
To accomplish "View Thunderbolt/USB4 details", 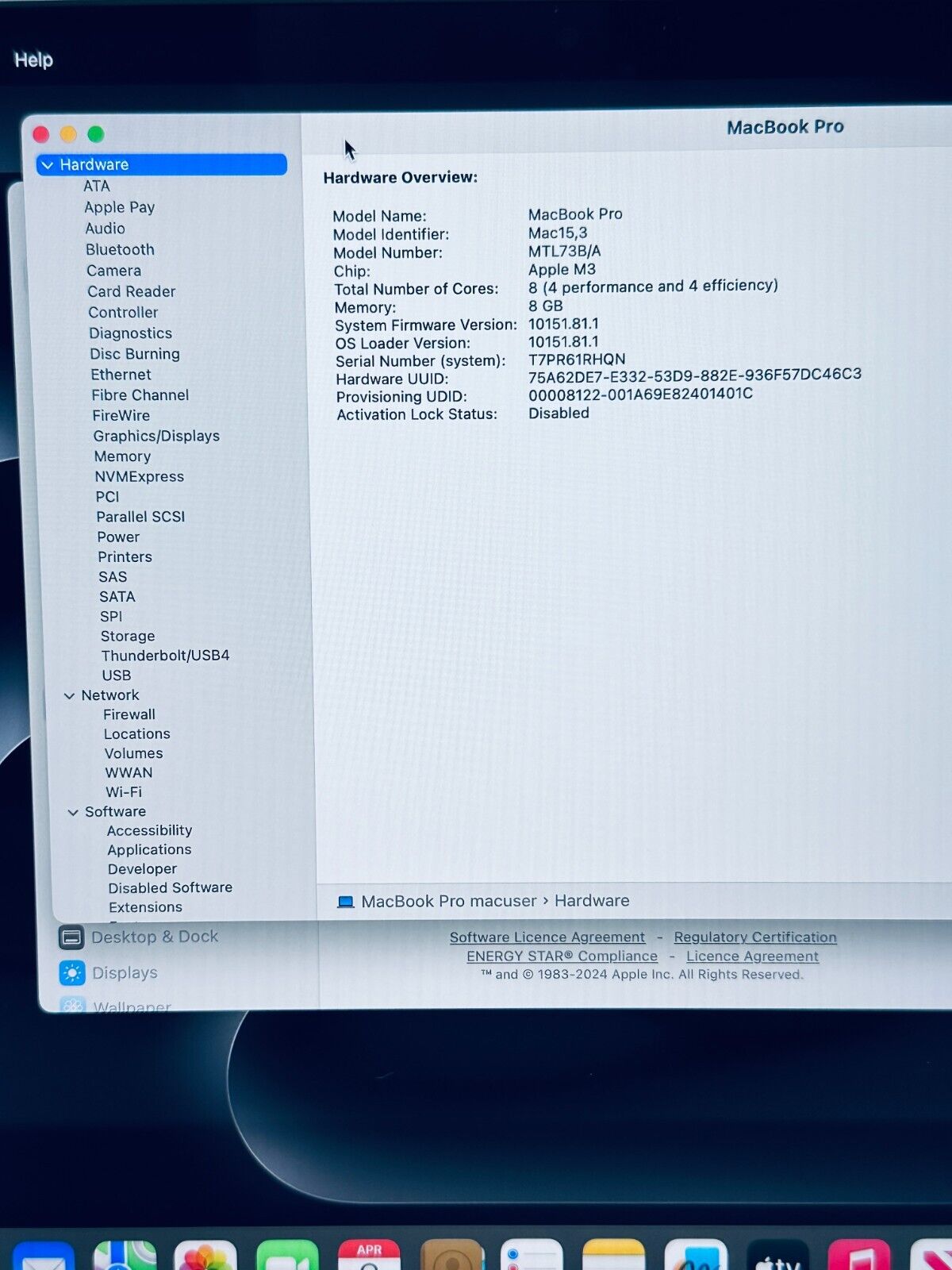I will point(165,656).
